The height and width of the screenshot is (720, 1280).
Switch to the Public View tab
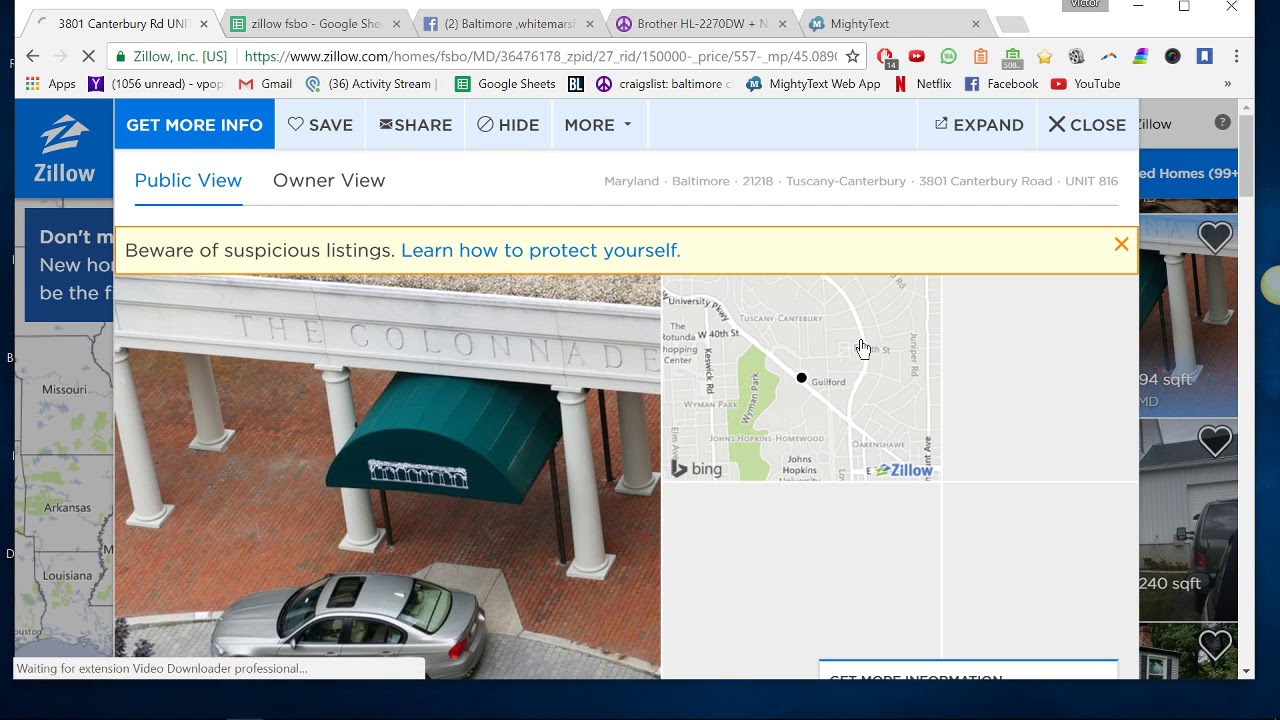(188, 181)
